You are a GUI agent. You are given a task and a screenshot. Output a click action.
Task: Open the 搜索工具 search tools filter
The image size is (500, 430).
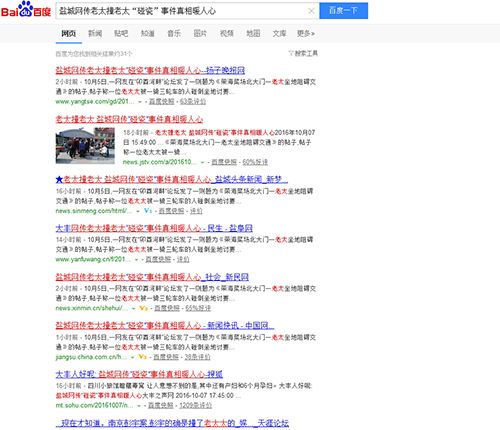(303, 53)
